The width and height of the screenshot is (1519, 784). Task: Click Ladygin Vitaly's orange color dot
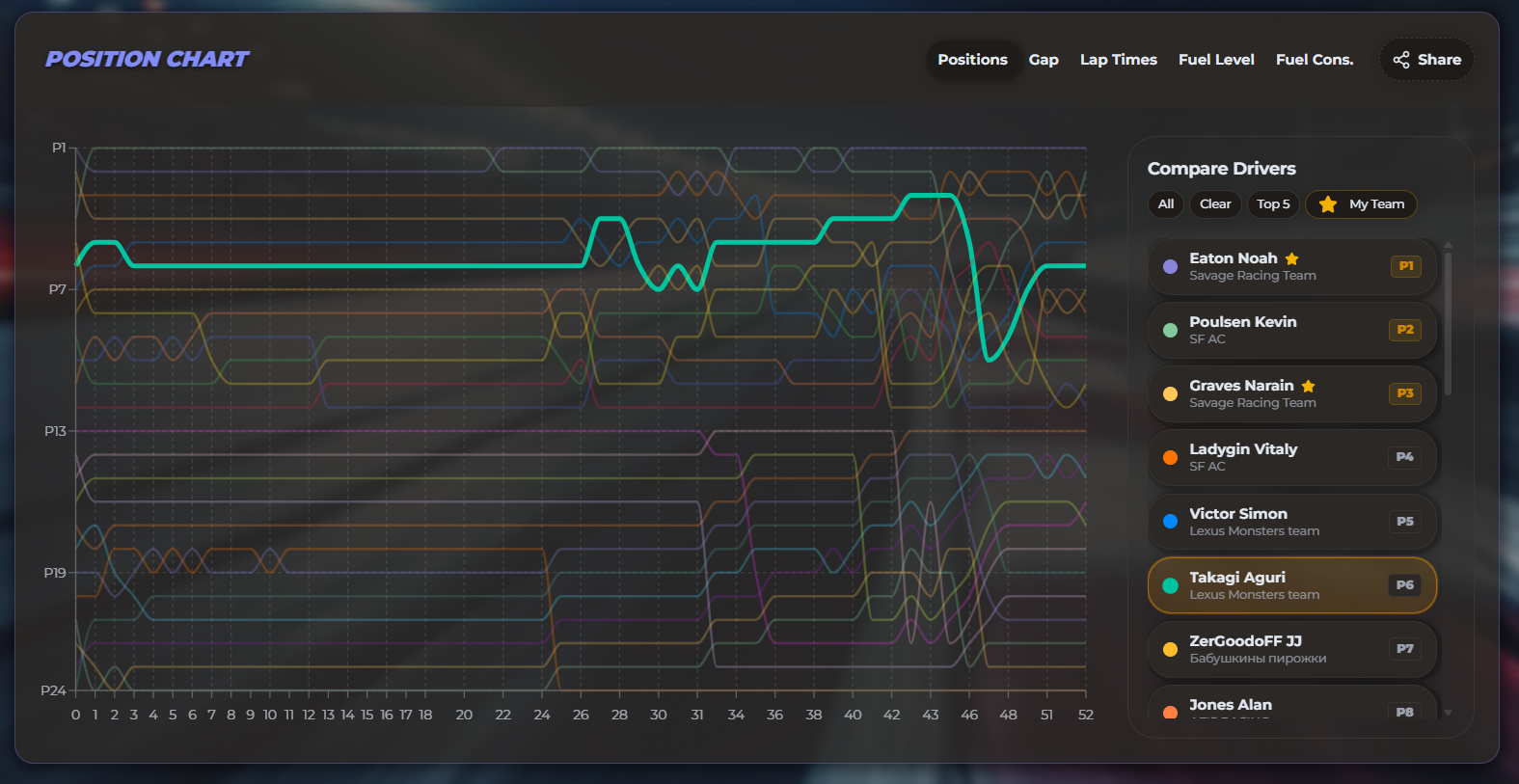[x=1170, y=457]
